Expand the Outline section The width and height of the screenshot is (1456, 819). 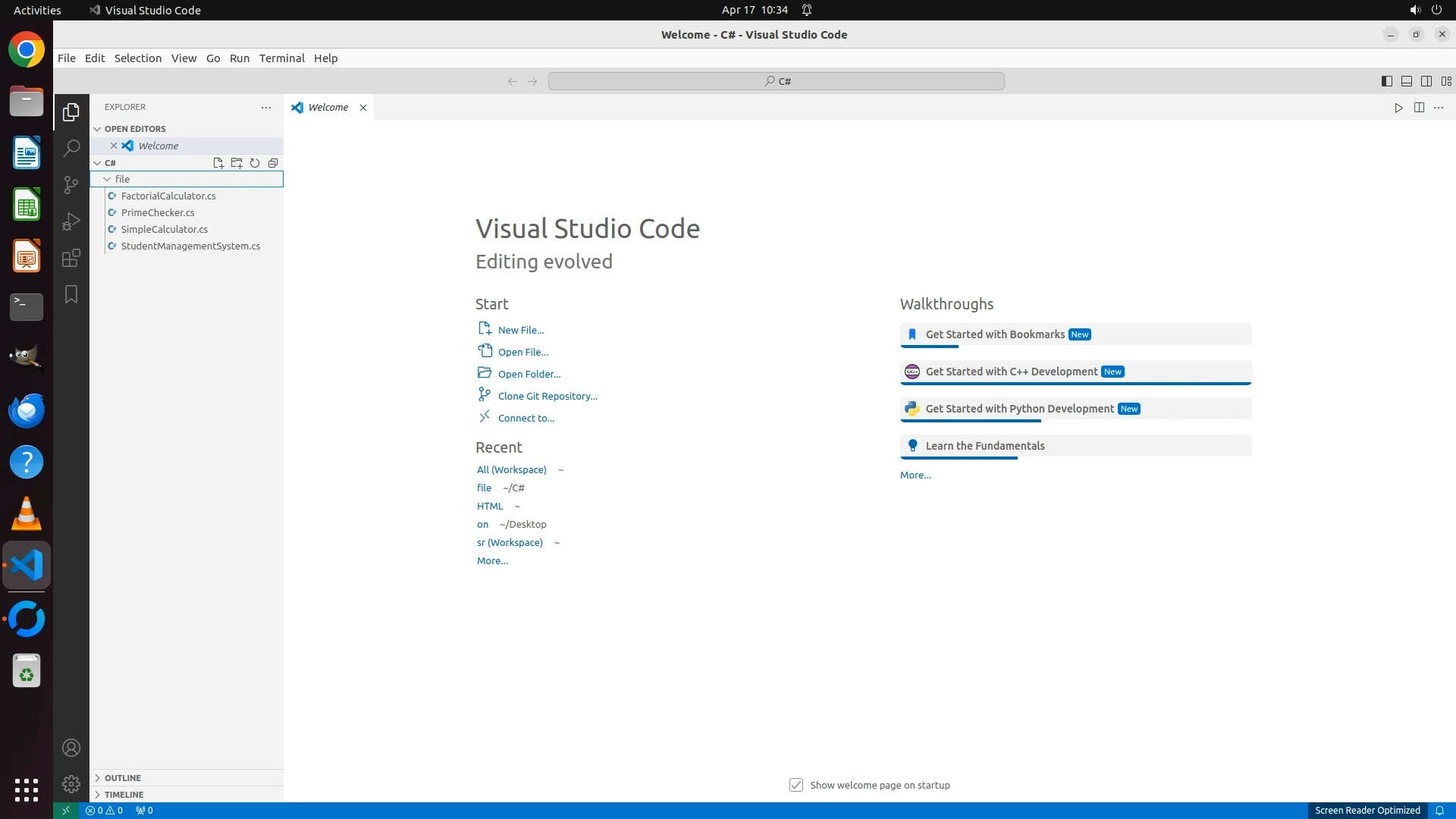(123, 778)
